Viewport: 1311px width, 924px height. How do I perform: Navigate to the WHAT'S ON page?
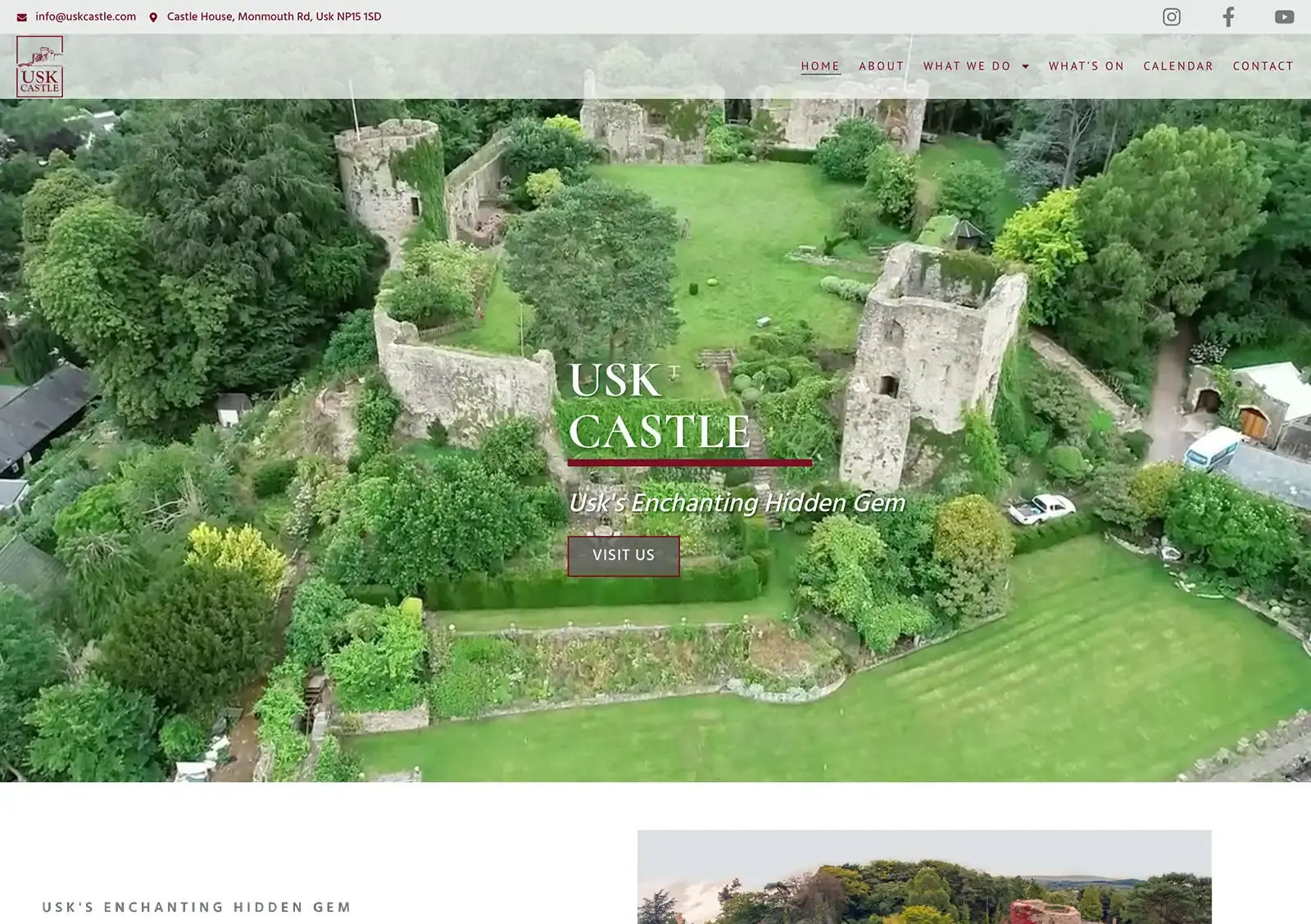[1086, 66]
